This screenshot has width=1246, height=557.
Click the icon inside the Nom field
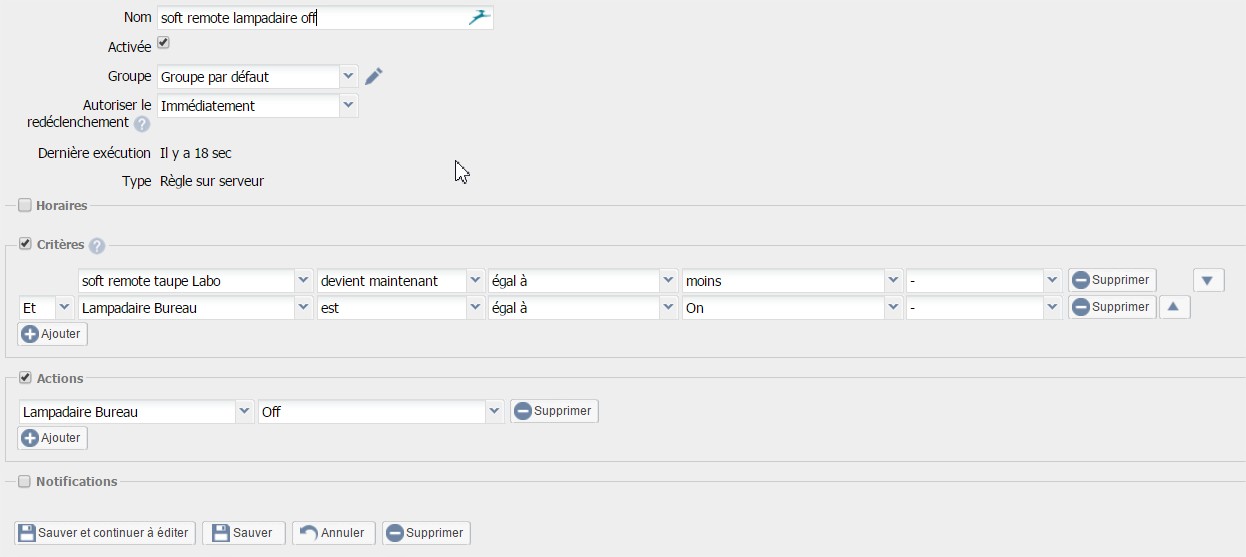click(x=480, y=17)
